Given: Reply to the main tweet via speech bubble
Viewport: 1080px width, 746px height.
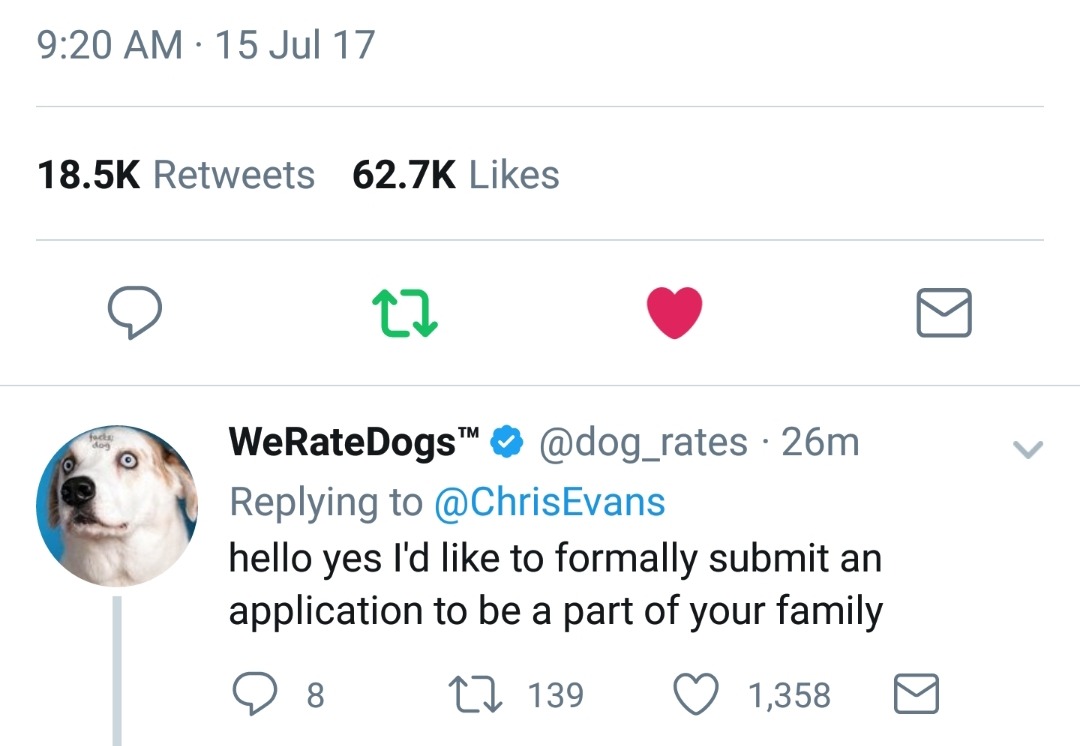Looking at the screenshot, I should [134, 312].
